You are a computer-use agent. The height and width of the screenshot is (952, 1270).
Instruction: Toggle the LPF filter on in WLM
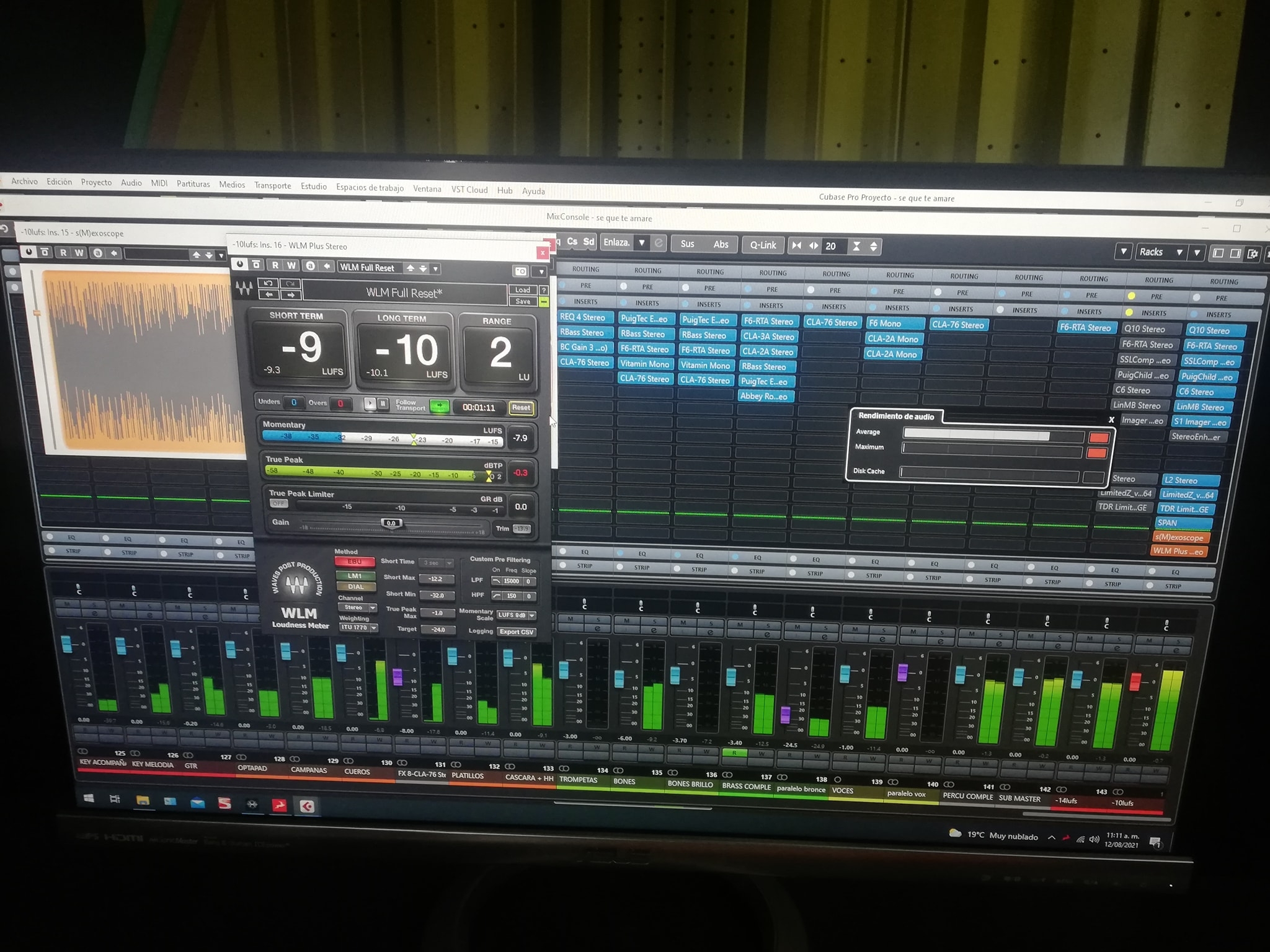pyautogui.click(x=496, y=581)
